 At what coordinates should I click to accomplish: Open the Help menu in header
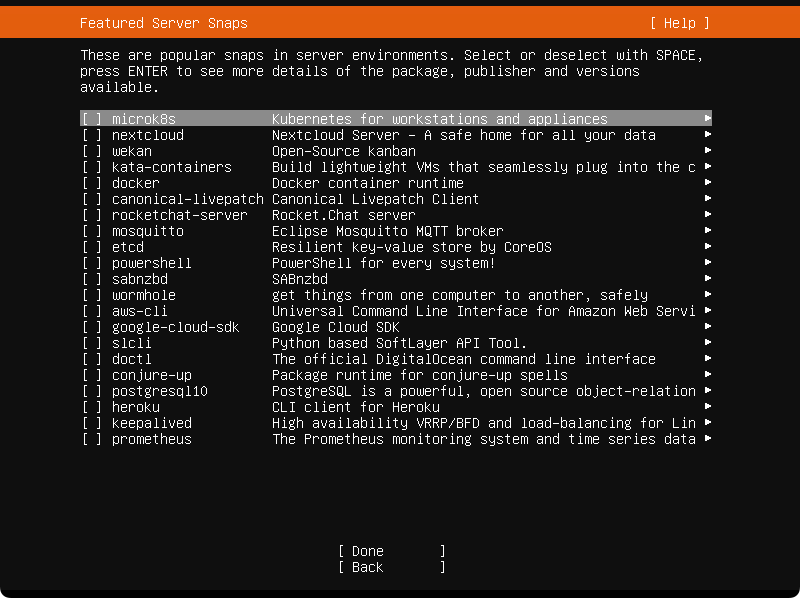click(680, 23)
